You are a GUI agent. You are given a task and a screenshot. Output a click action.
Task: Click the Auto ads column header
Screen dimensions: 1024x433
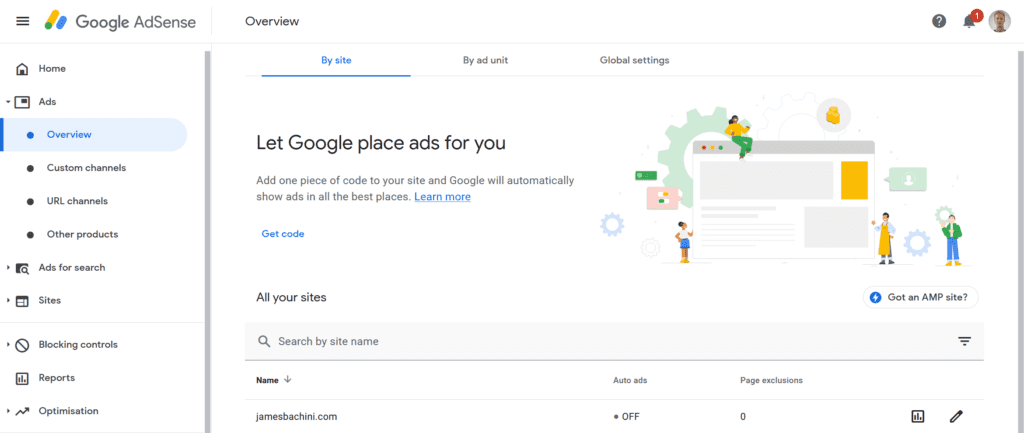(x=630, y=380)
